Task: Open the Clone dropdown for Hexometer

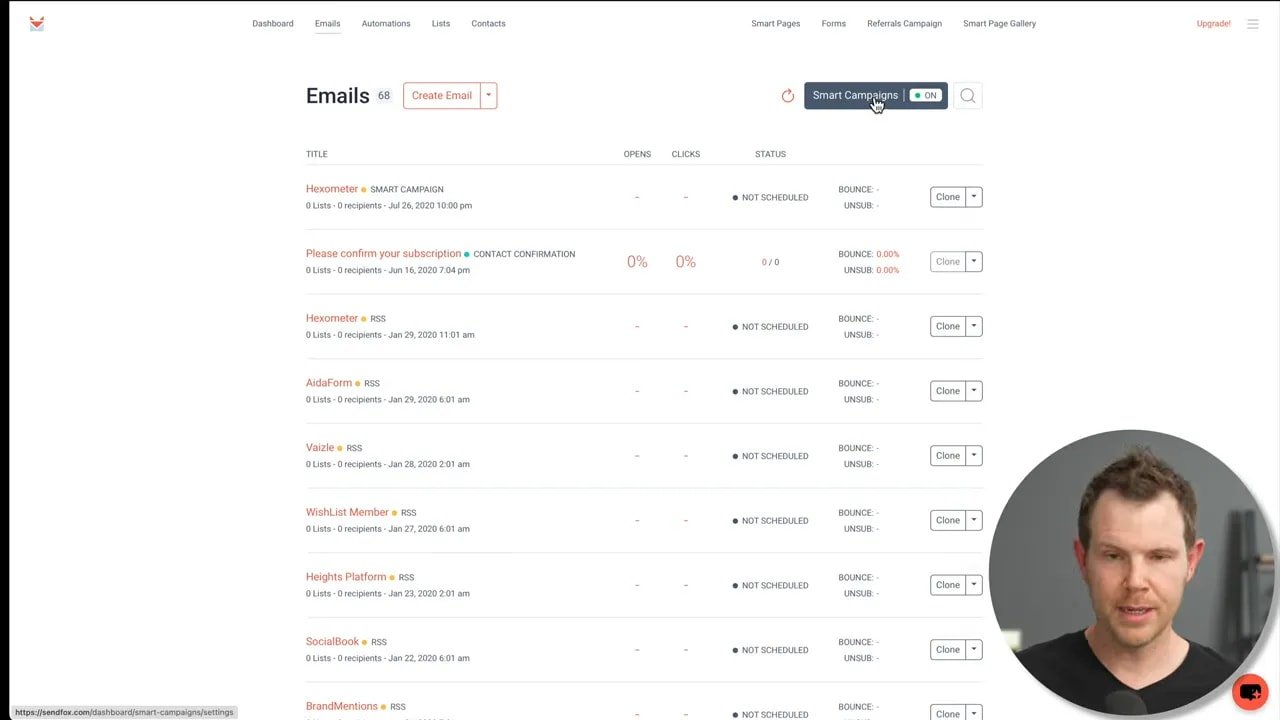Action: [973, 196]
